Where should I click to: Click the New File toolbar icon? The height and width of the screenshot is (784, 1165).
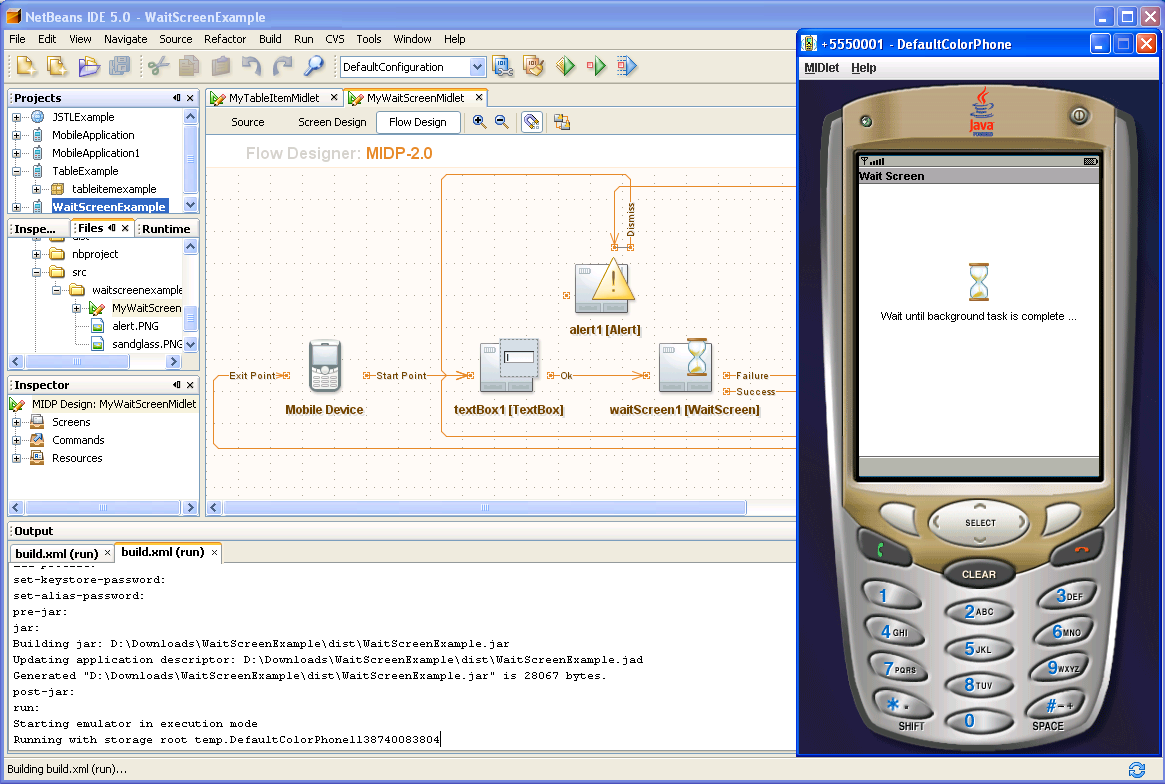57,67
